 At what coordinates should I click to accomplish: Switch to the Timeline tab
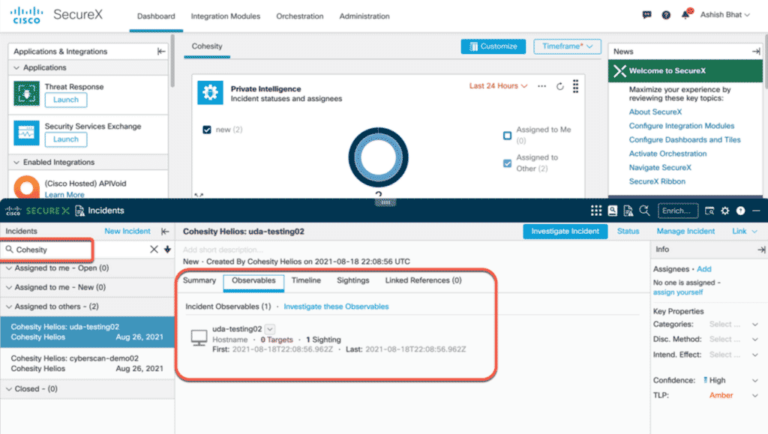click(306, 281)
